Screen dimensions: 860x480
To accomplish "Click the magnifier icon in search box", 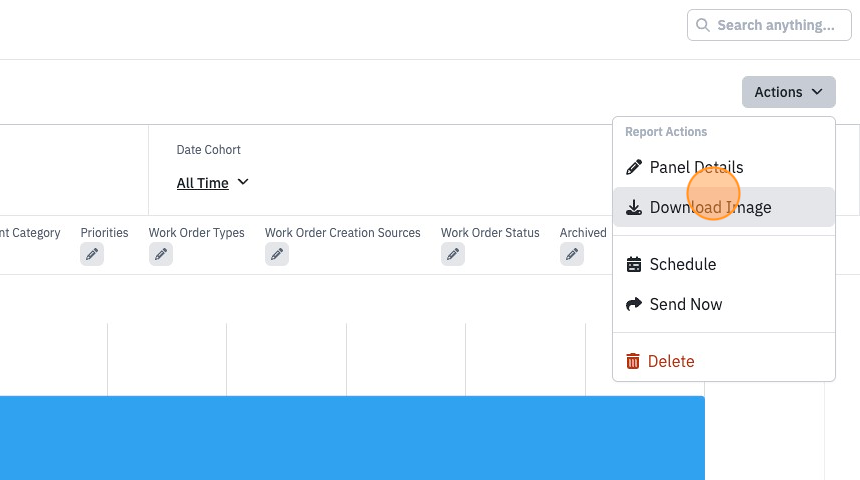I will coord(703,25).
